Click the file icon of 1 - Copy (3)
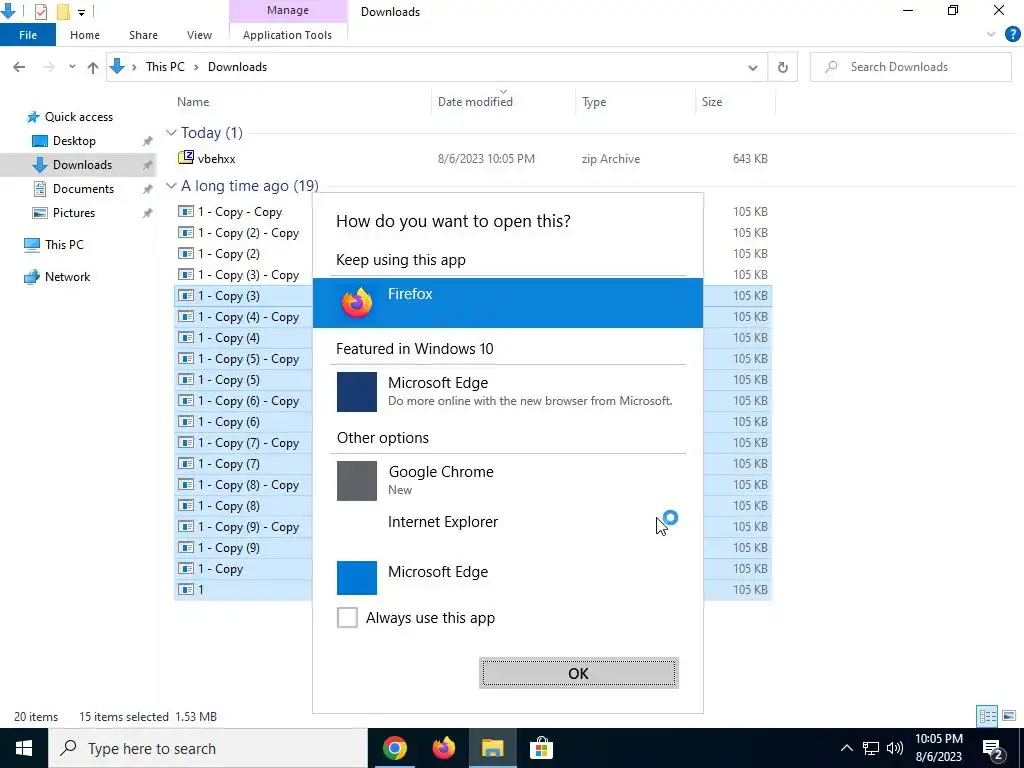 click(x=186, y=296)
